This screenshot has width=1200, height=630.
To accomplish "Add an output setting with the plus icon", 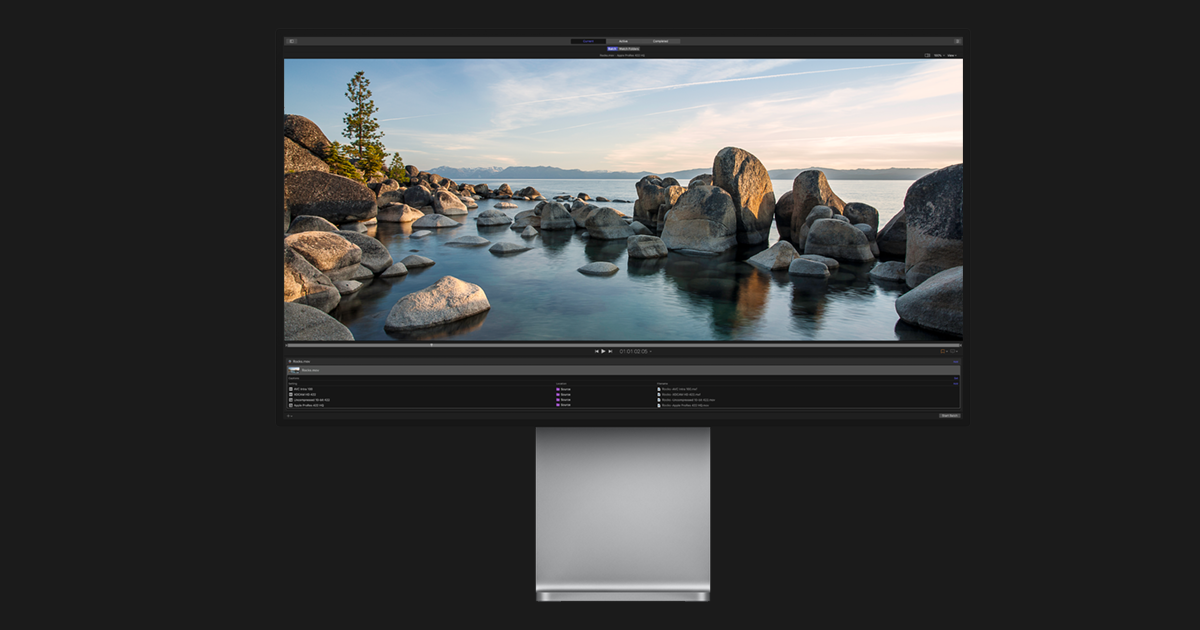I will [x=288, y=416].
